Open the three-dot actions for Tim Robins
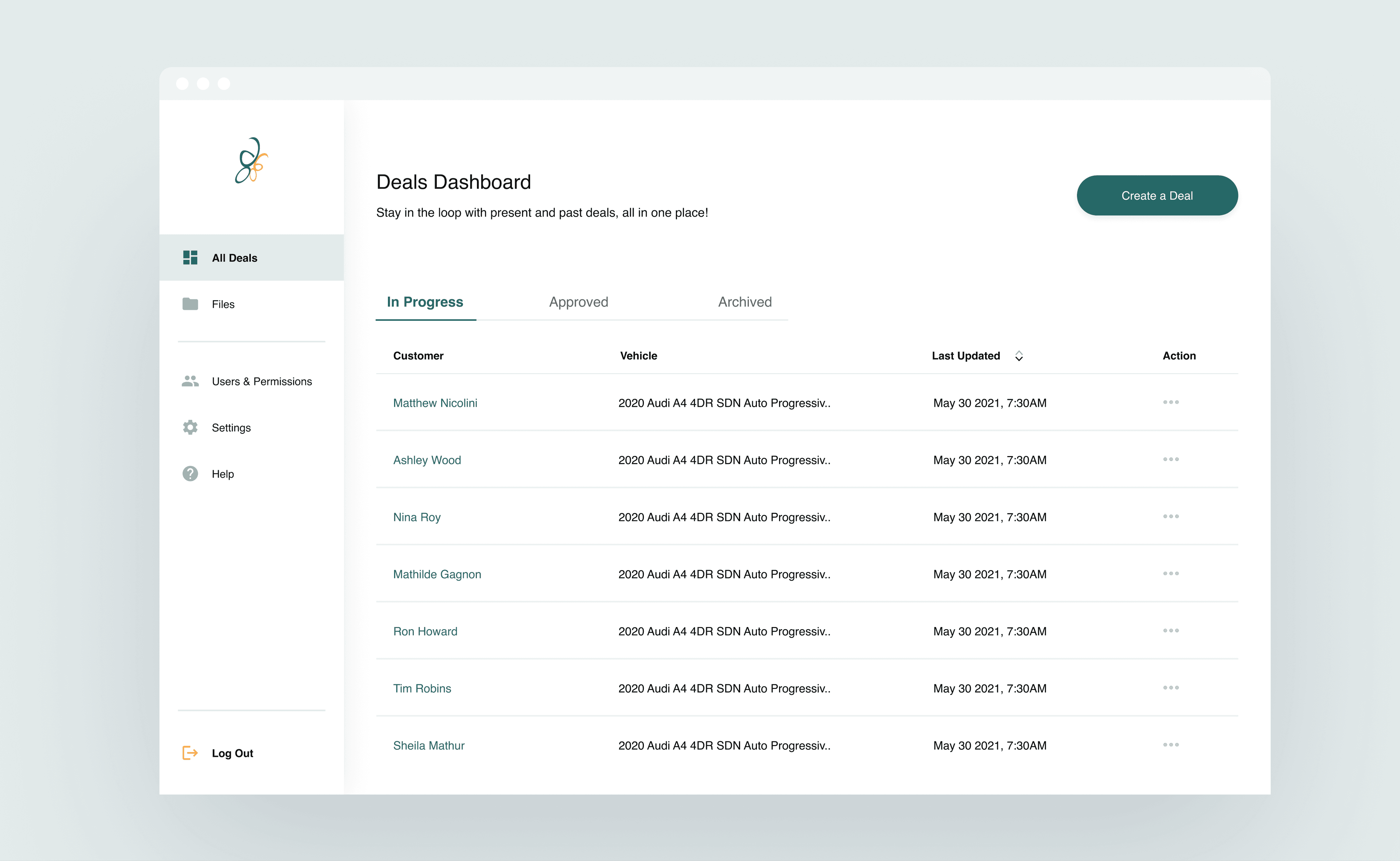Viewport: 1400px width, 861px height. (x=1171, y=687)
